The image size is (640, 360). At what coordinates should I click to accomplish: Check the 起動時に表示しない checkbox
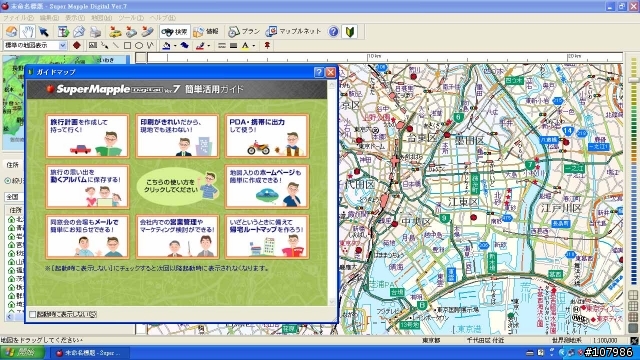[33, 314]
